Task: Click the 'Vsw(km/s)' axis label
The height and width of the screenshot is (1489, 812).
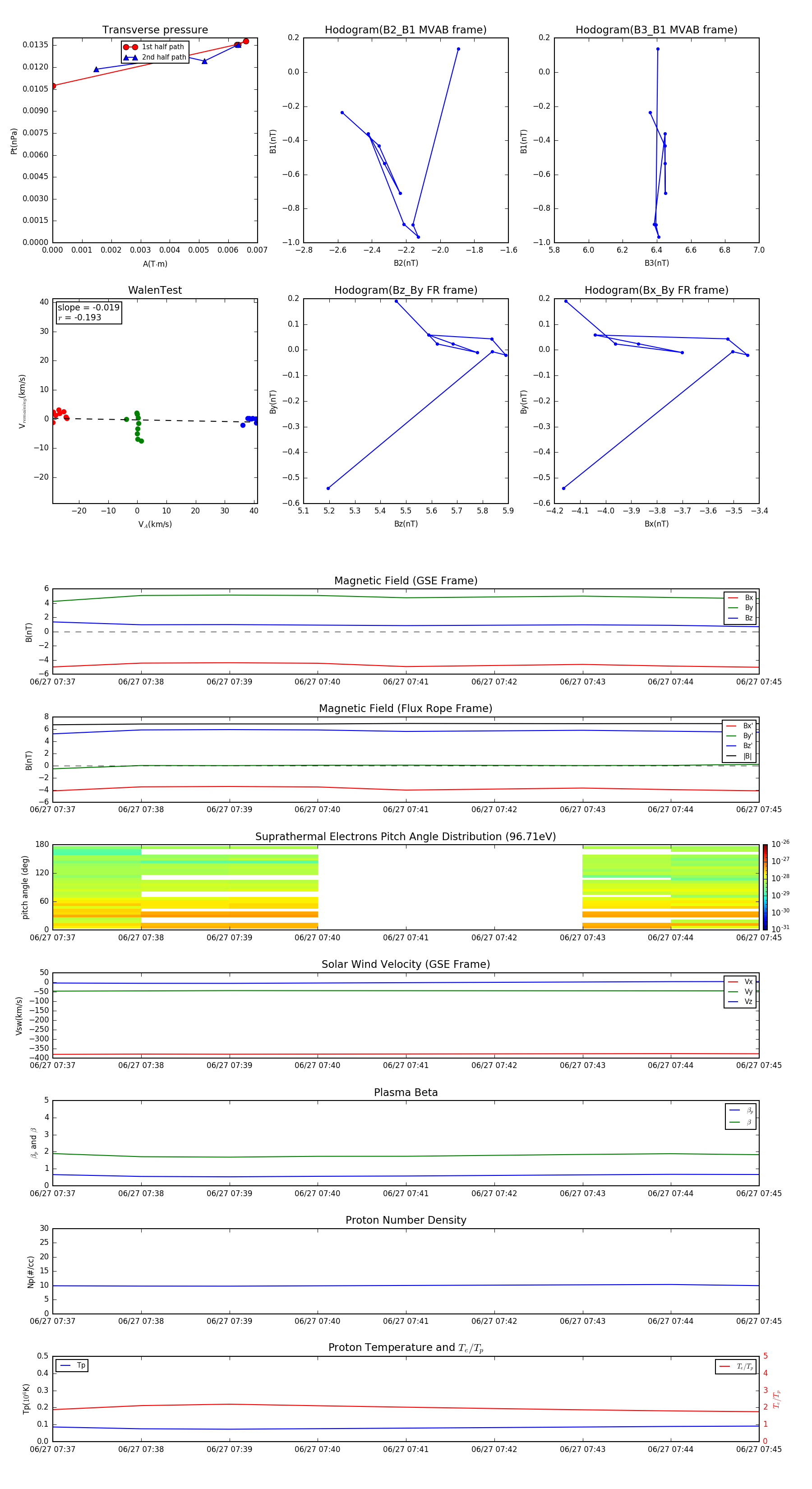Action: [18, 1016]
